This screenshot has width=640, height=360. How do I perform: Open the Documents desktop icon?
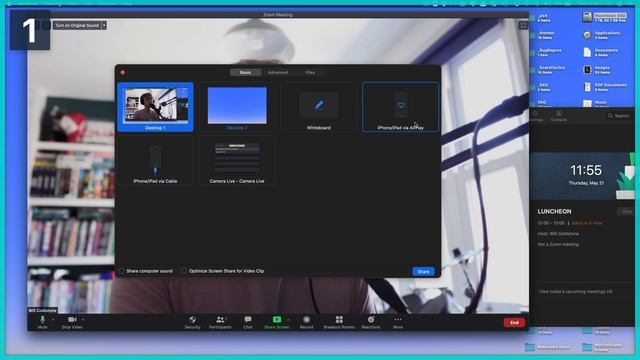pos(587,52)
